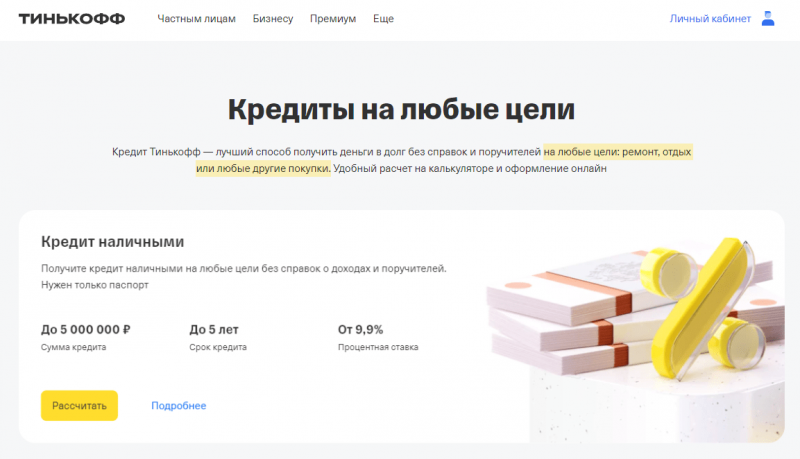Click the Кредит наличными card title
The image size is (800, 459).
pyautogui.click(x=112, y=242)
